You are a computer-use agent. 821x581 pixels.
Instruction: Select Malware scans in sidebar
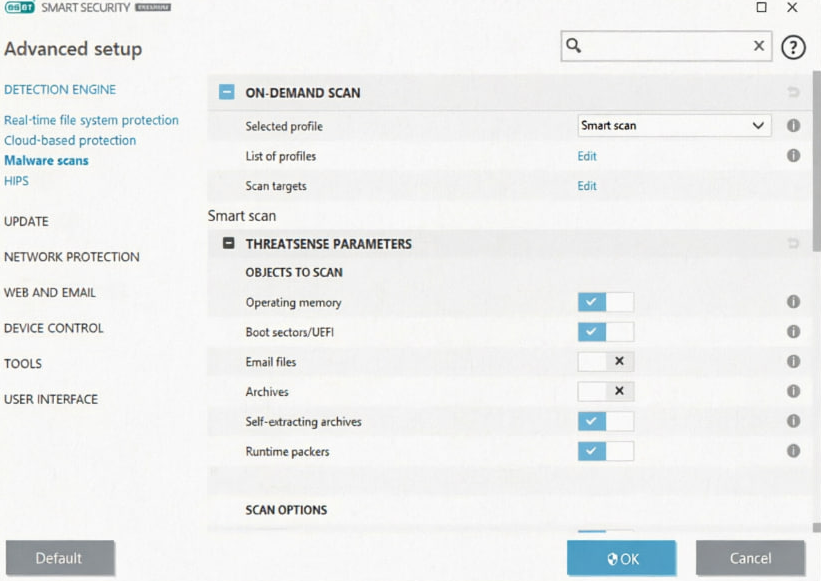coord(47,161)
